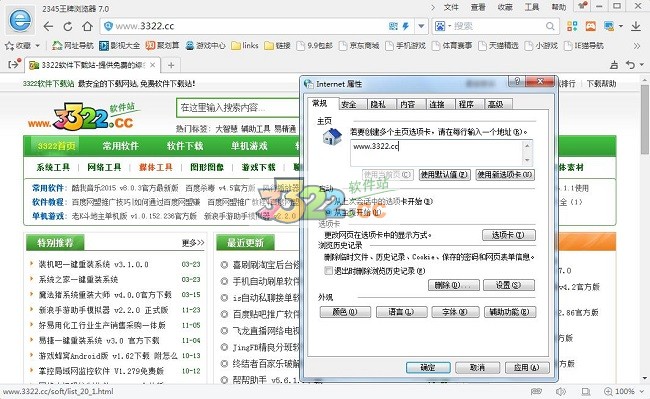
Task: Open the 网址导航 bookmark
Action: click(73, 46)
